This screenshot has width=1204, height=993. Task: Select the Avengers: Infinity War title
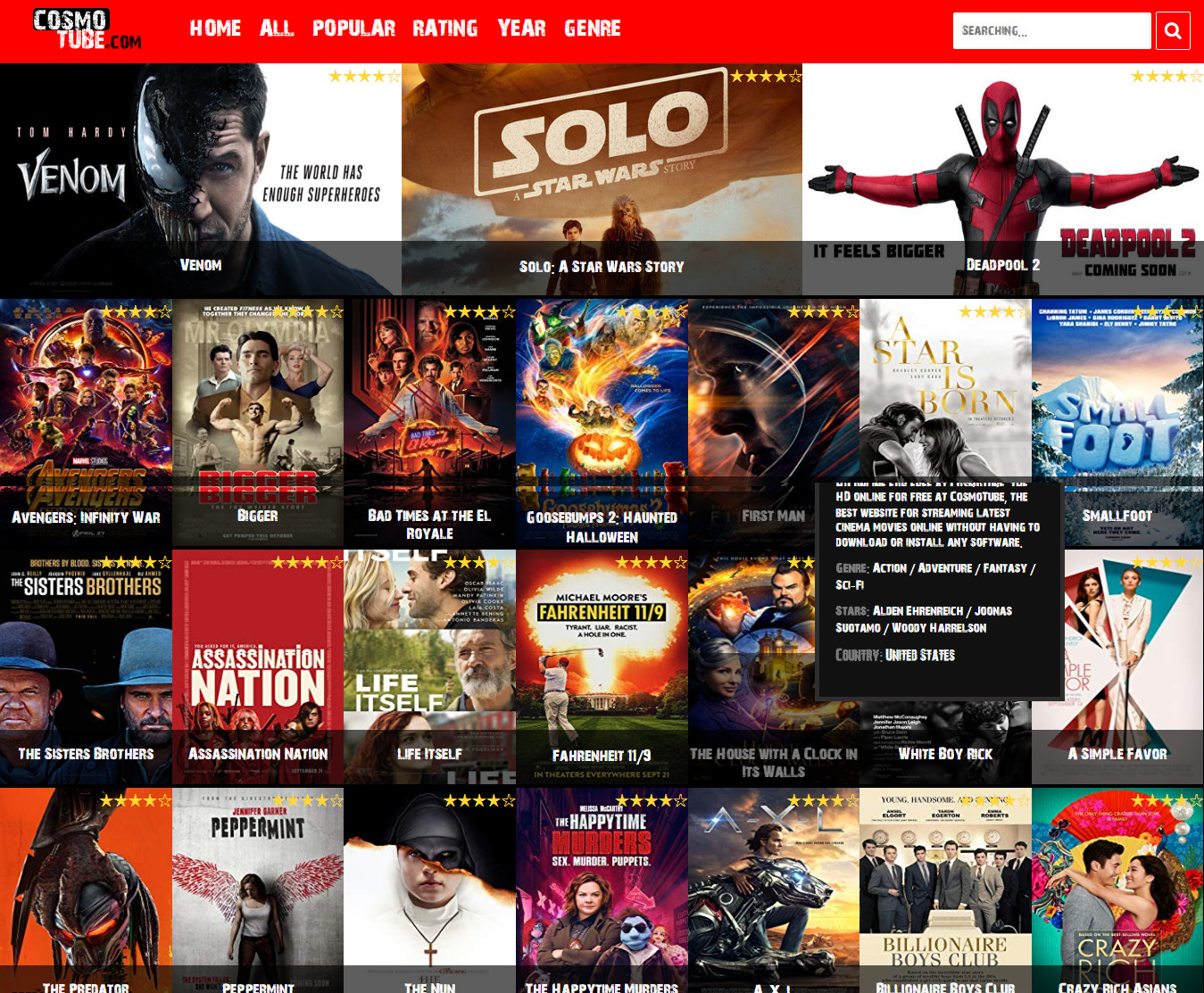pyautogui.click(x=86, y=517)
